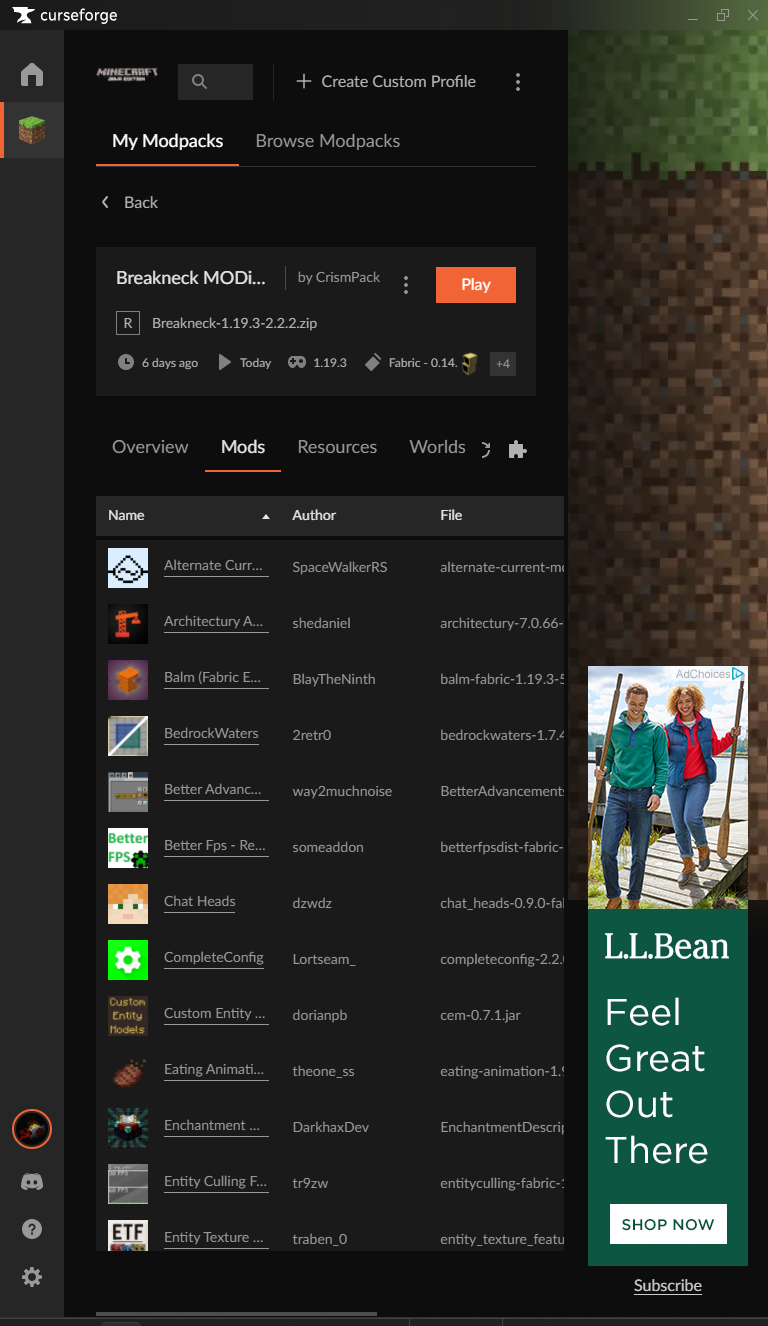Screen dimensions: 768x1326
Task: Open the Settings gear icon
Action: tap(32, 1277)
